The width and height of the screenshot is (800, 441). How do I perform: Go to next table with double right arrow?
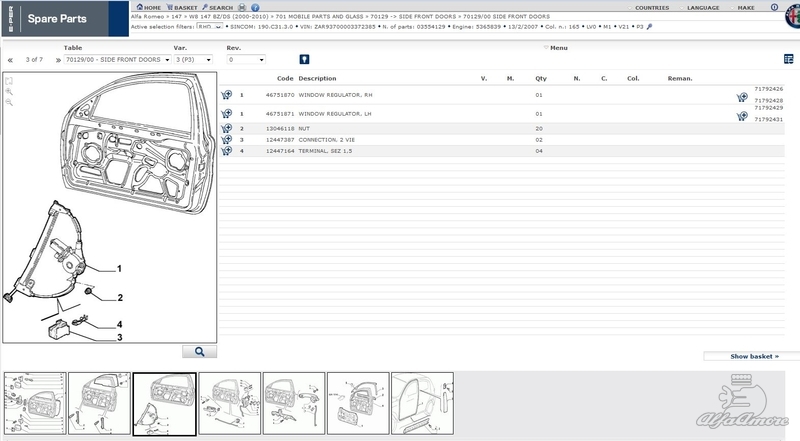[58, 60]
